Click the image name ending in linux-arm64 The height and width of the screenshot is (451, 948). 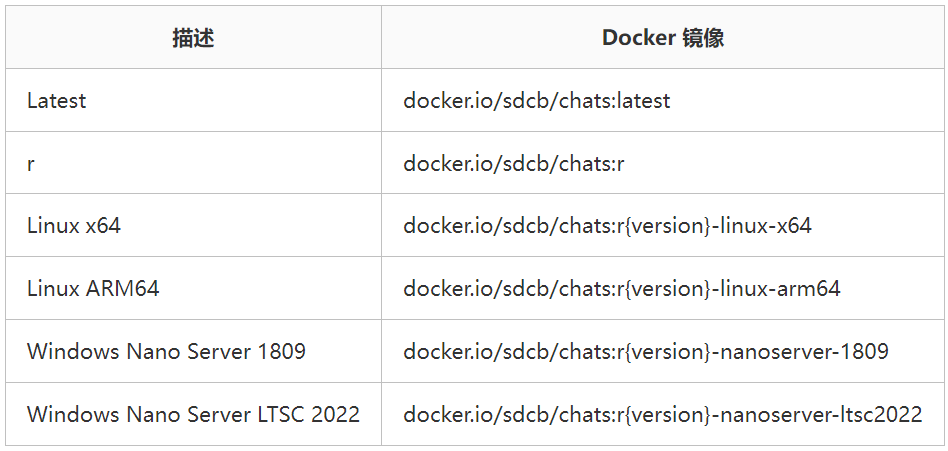tap(621, 289)
